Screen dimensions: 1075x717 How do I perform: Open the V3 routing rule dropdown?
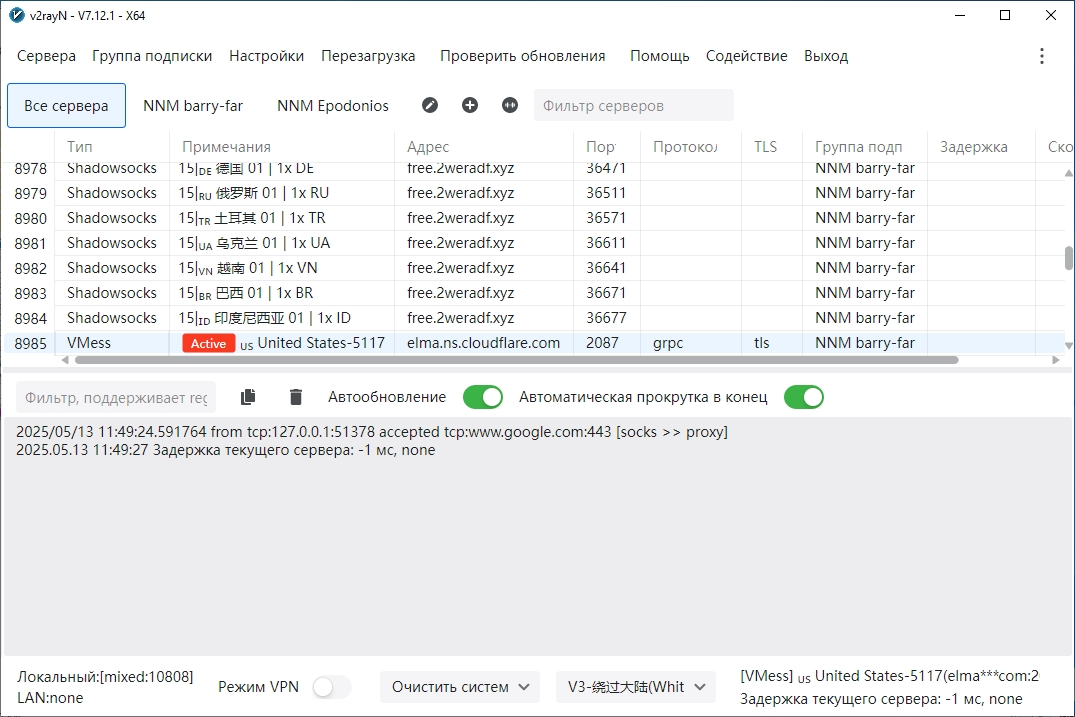click(636, 687)
